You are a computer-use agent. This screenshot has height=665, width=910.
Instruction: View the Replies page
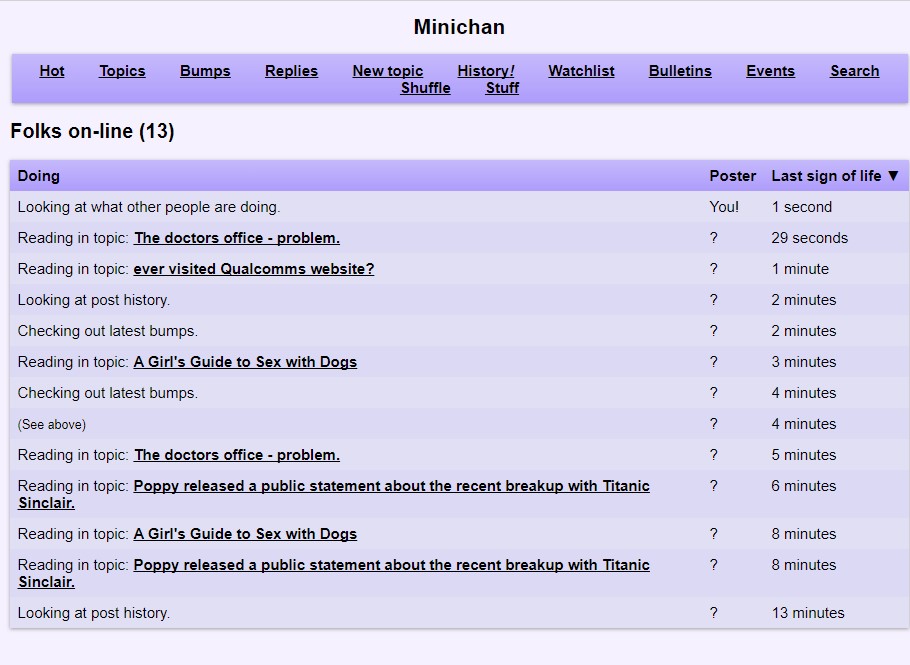(x=291, y=71)
